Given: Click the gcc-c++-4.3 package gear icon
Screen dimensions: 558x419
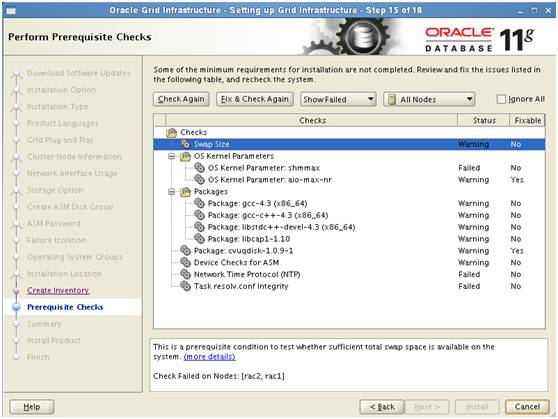Looking at the screenshot, I should tap(199, 215).
